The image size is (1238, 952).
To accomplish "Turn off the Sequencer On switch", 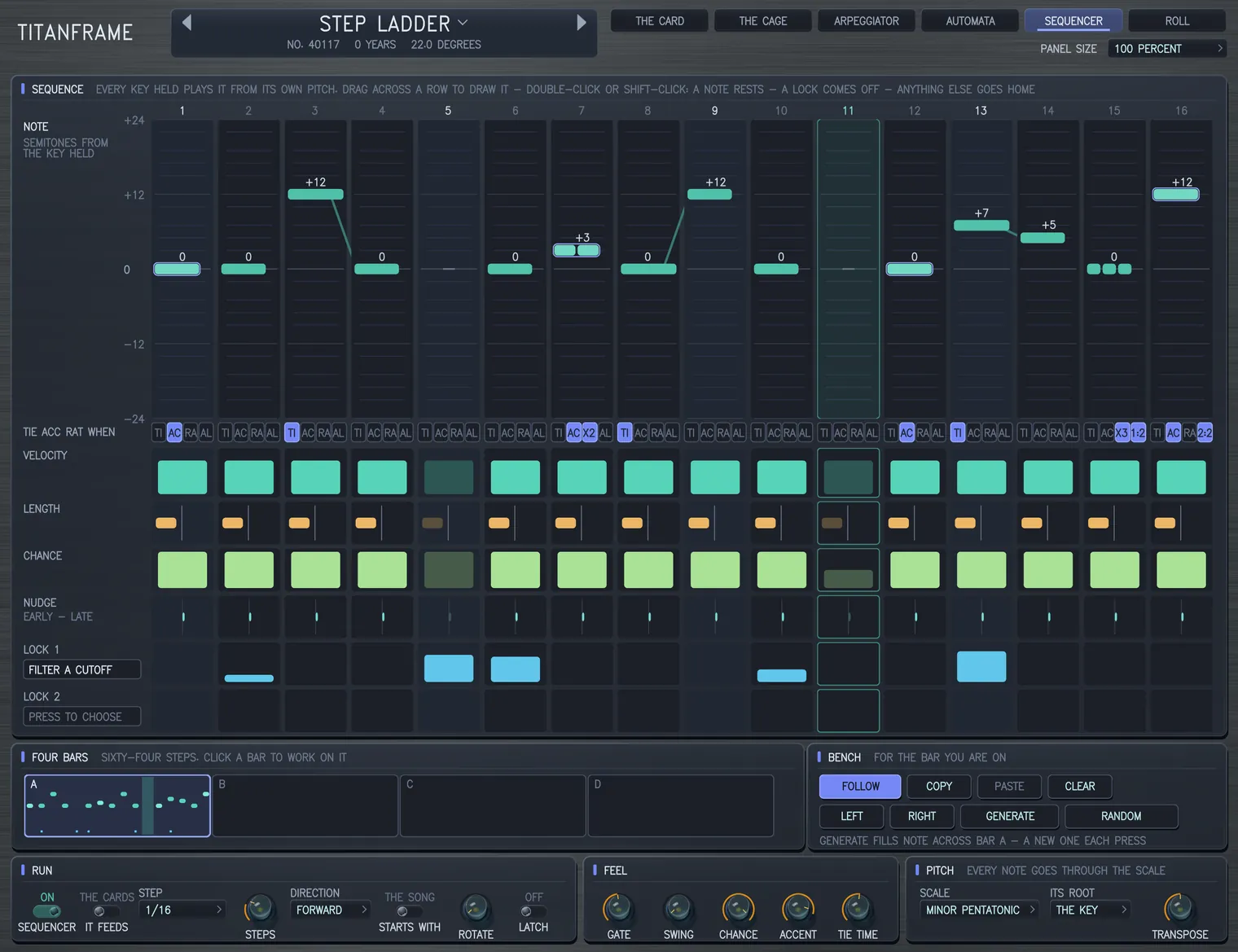I will pyautogui.click(x=47, y=911).
